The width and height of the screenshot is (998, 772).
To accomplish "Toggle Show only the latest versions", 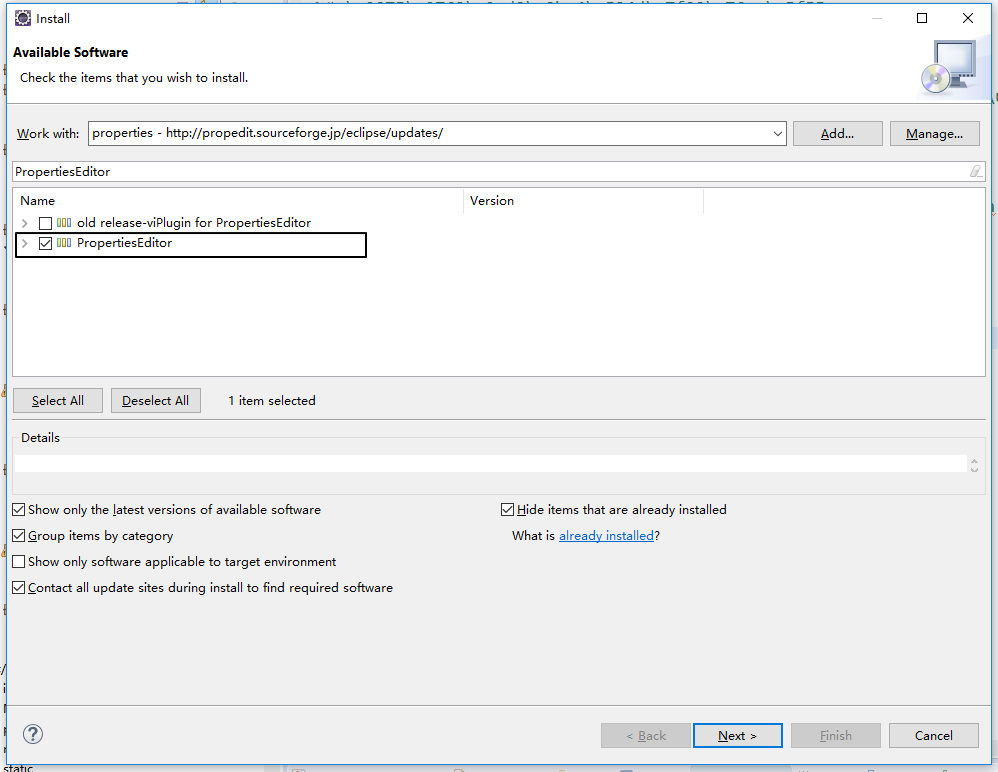I will (x=19, y=510).
